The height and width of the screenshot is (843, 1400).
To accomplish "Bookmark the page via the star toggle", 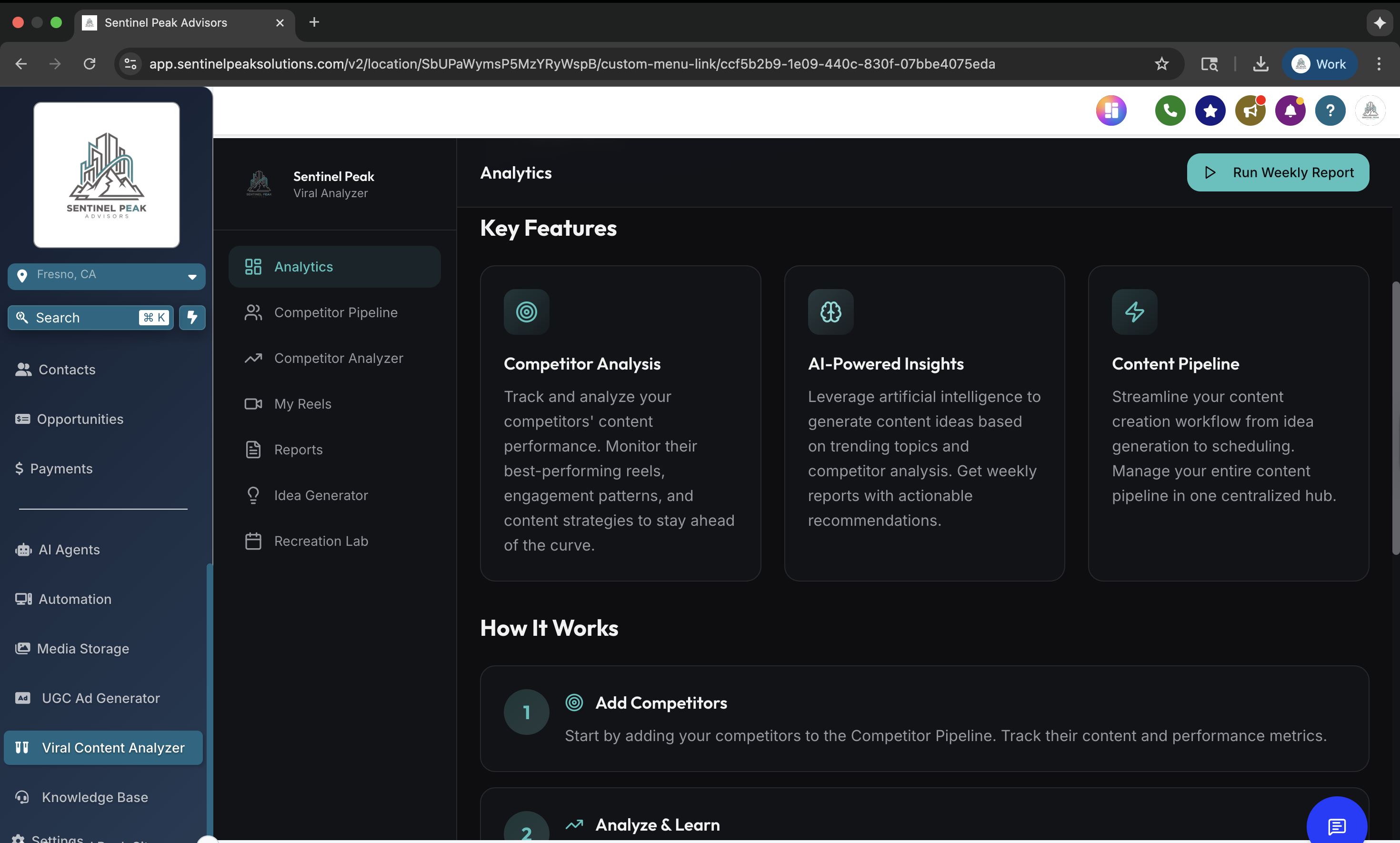I will click(1162, 64).
